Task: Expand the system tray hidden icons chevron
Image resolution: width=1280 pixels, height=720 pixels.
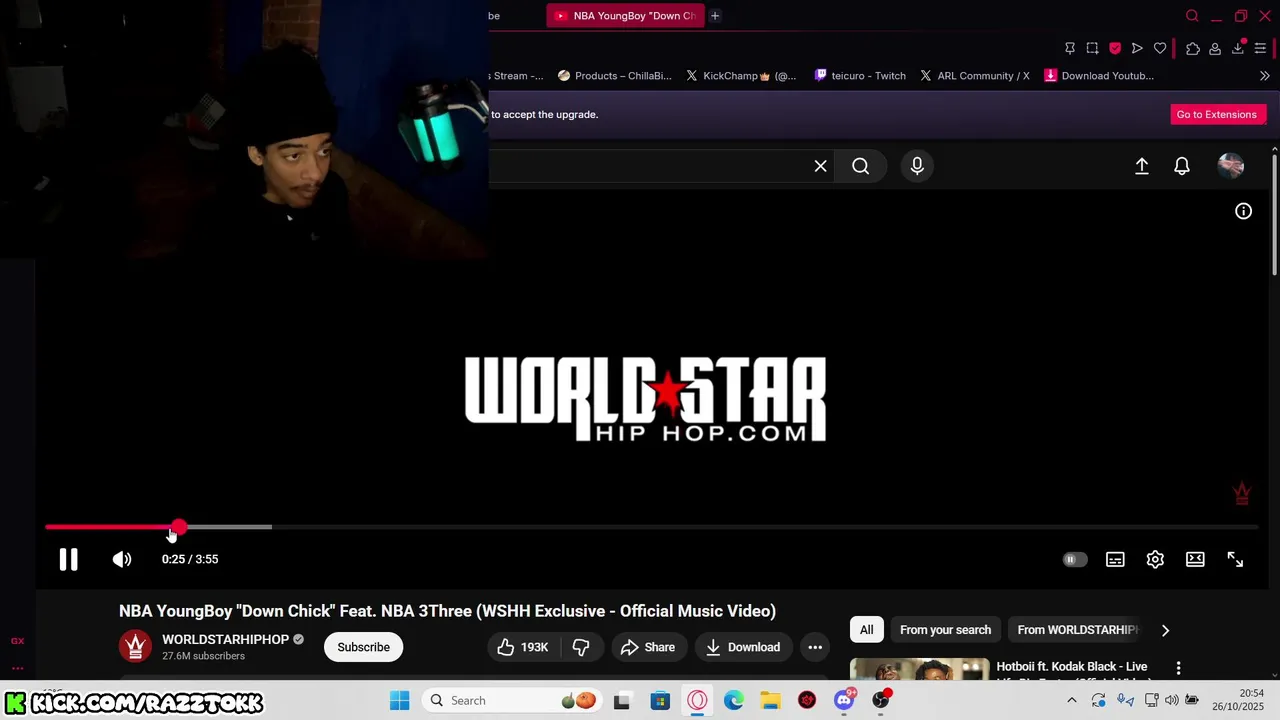Action: [1071, 700]
